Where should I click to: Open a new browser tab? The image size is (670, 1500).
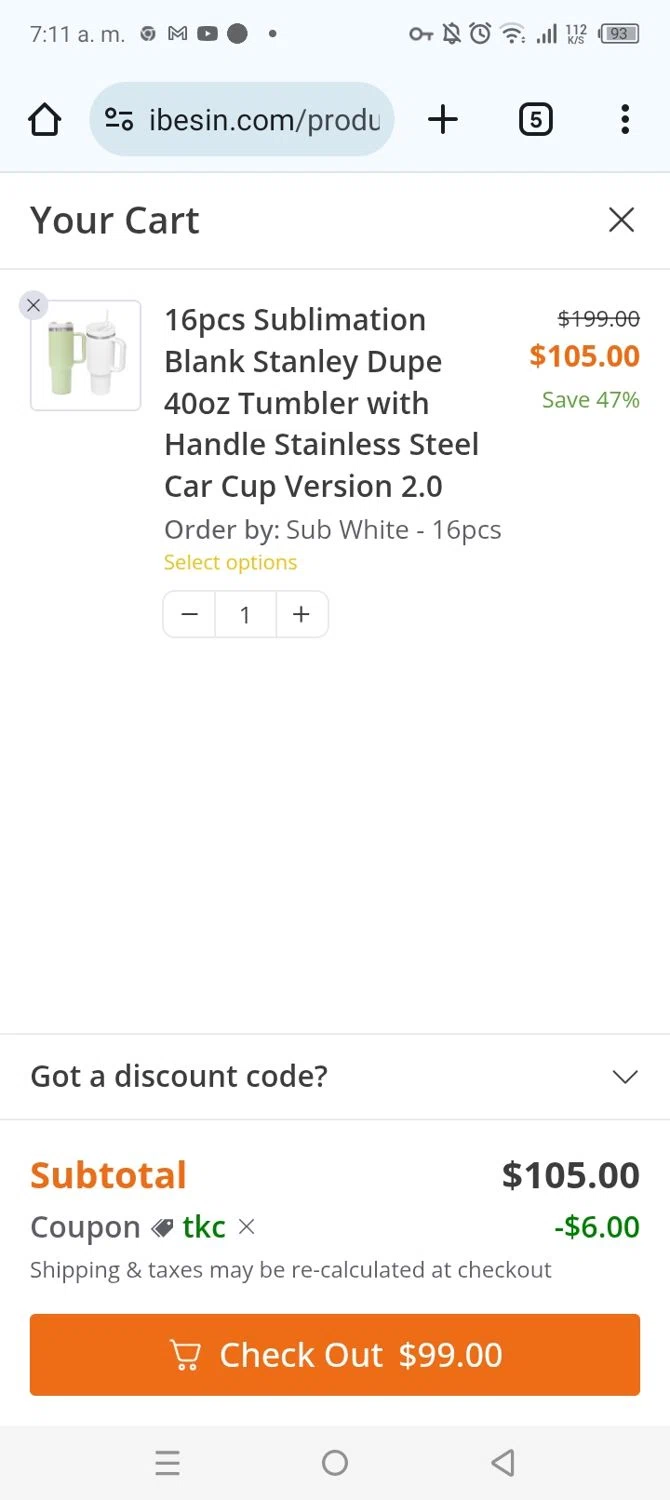point(442,120)
